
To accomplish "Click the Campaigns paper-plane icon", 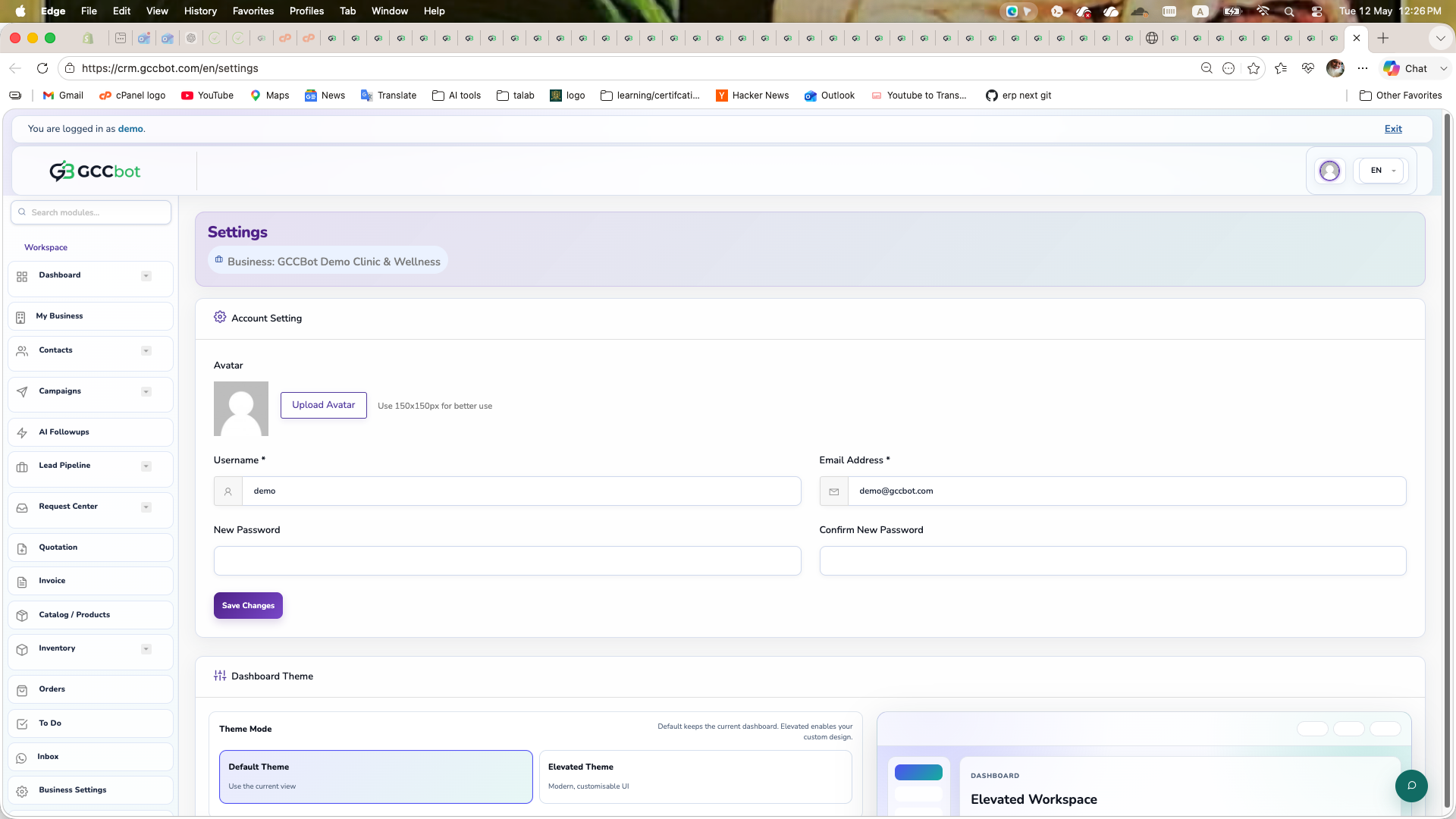I will (22, 392).
